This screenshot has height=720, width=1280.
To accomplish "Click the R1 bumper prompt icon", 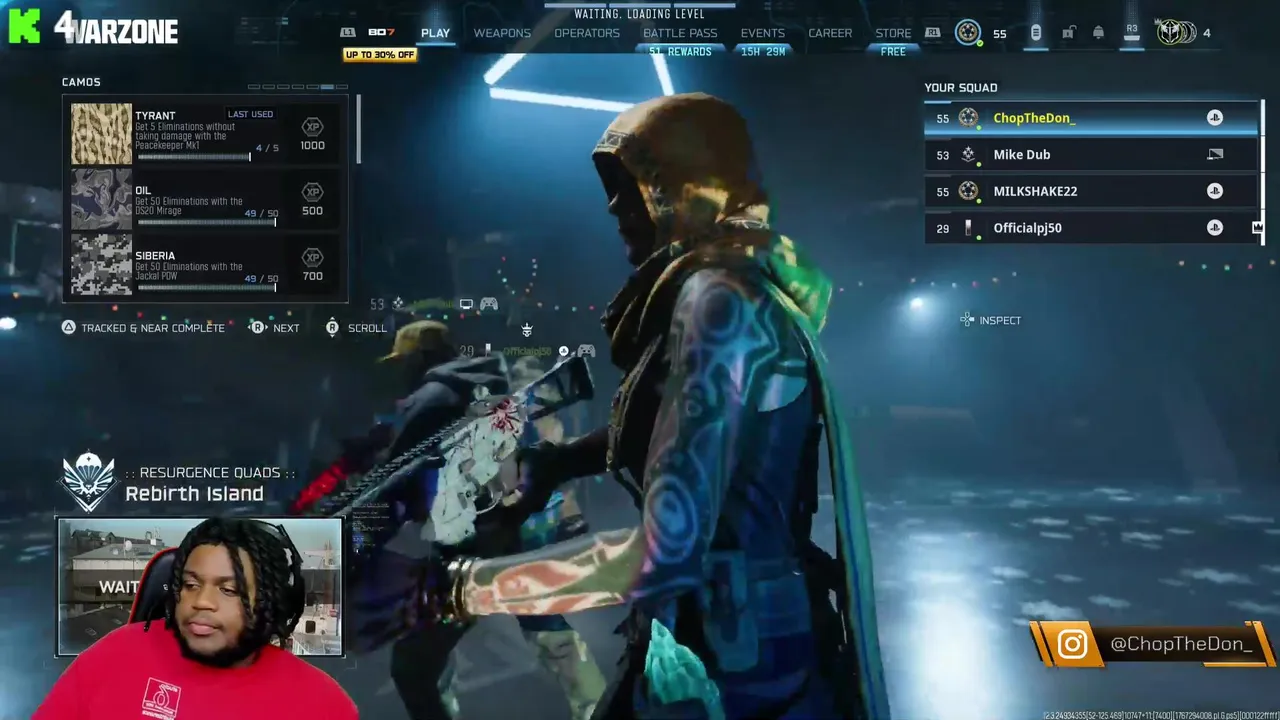I will 932,33.
